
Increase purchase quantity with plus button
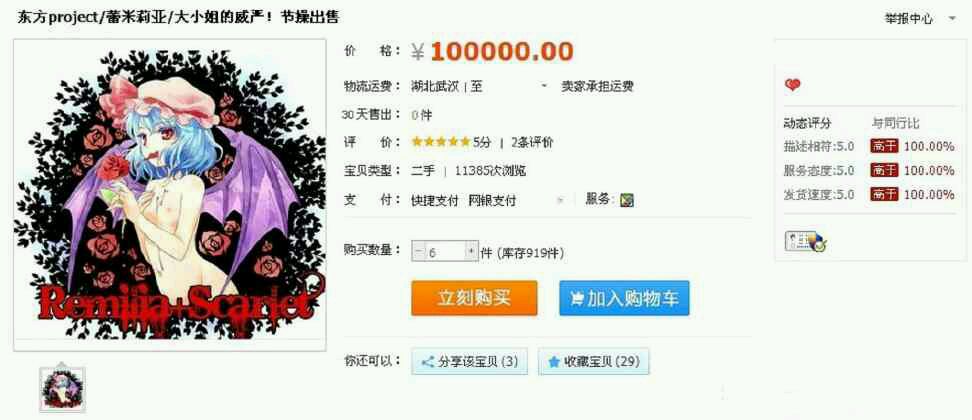point(471,252)
